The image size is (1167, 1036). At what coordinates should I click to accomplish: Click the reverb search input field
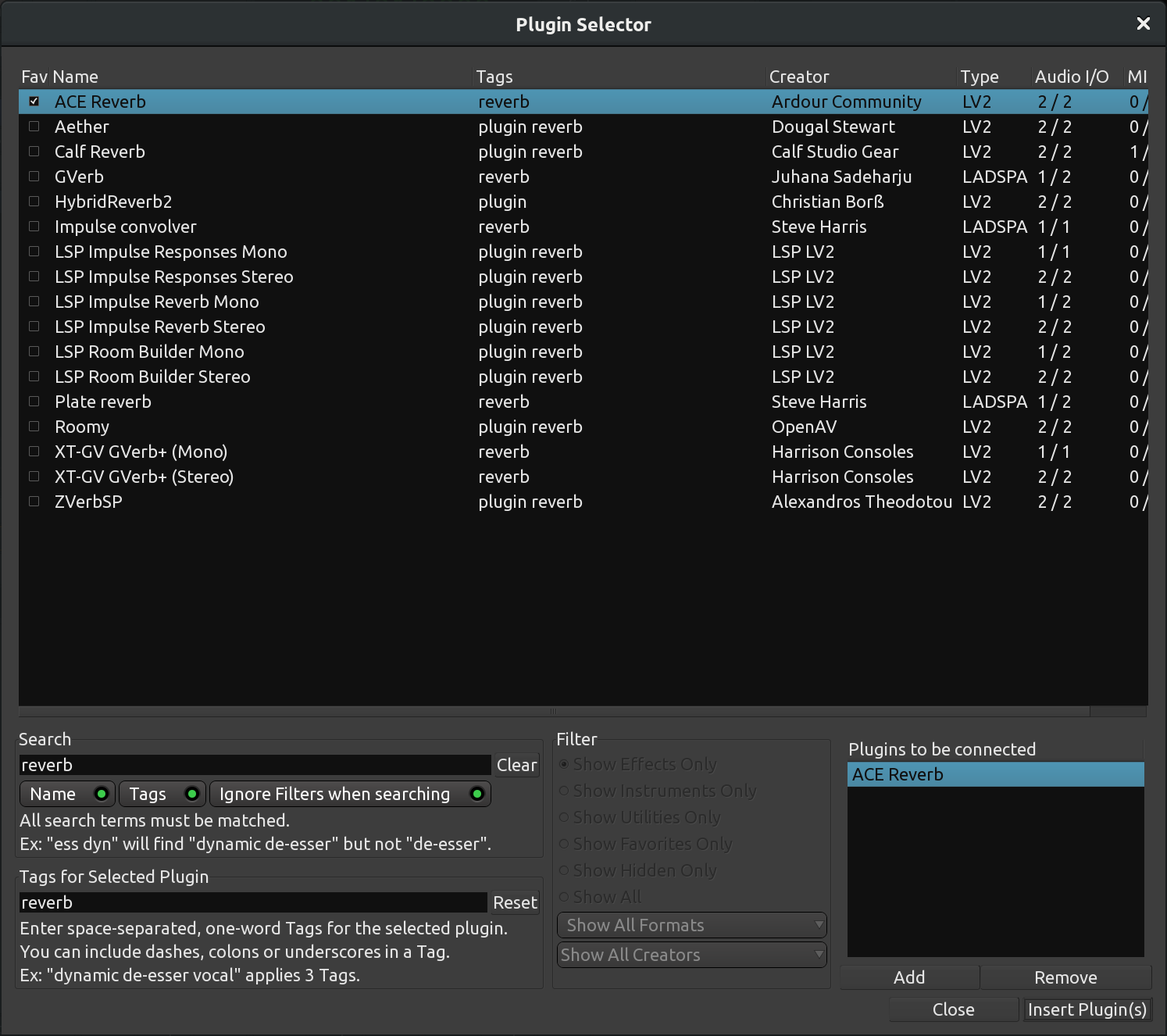[x=255, y=765]
